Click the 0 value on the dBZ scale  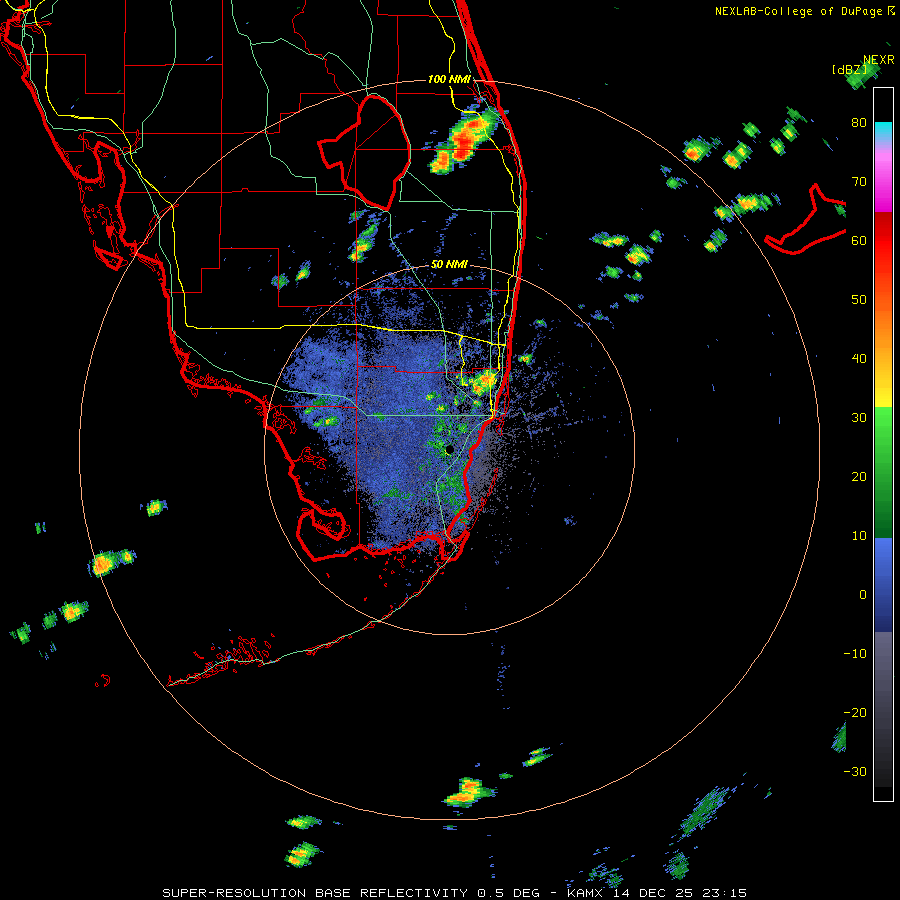(x=863, y=595)
